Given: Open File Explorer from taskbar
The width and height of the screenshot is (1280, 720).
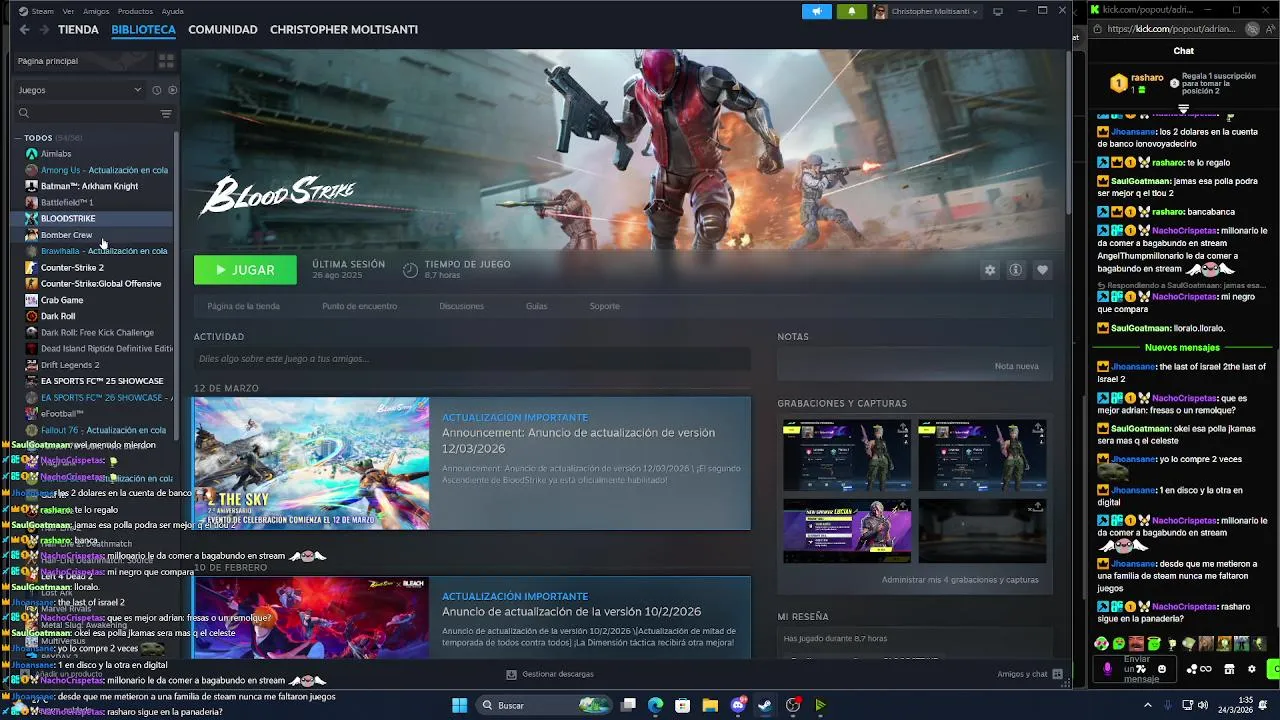Looking at the screenshot, I should pos(709,705).
